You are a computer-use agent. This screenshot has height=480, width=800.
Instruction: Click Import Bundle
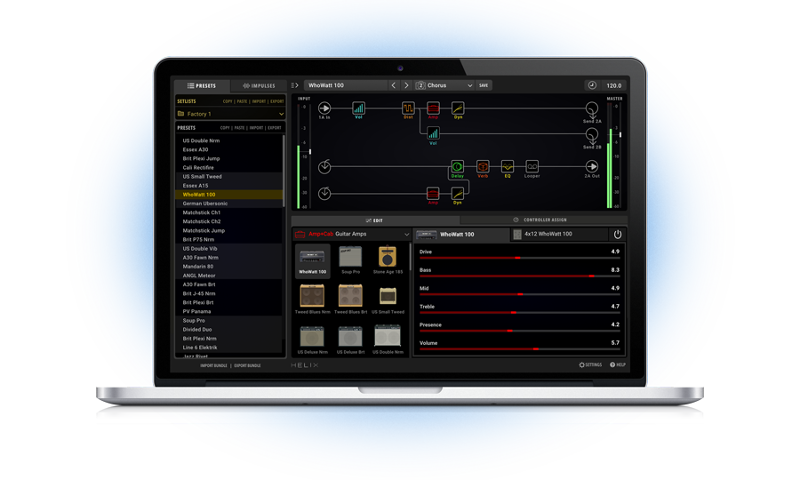pos(214,365)
